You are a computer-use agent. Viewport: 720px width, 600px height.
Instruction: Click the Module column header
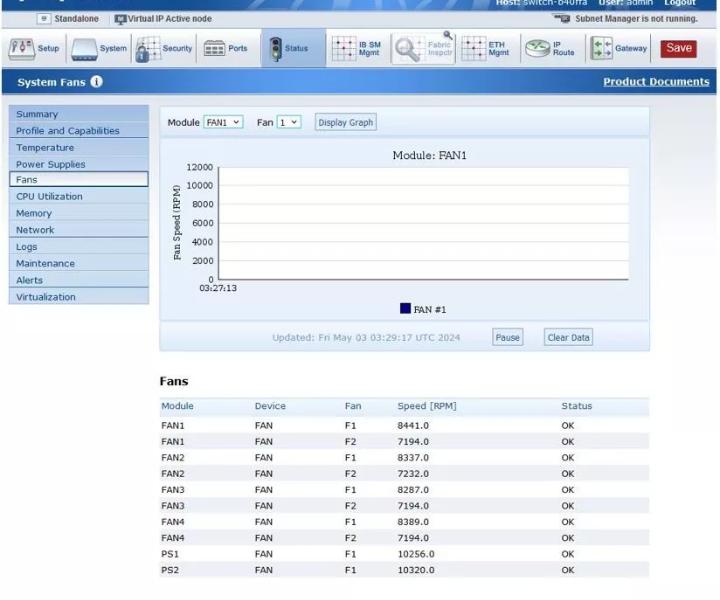177,406
